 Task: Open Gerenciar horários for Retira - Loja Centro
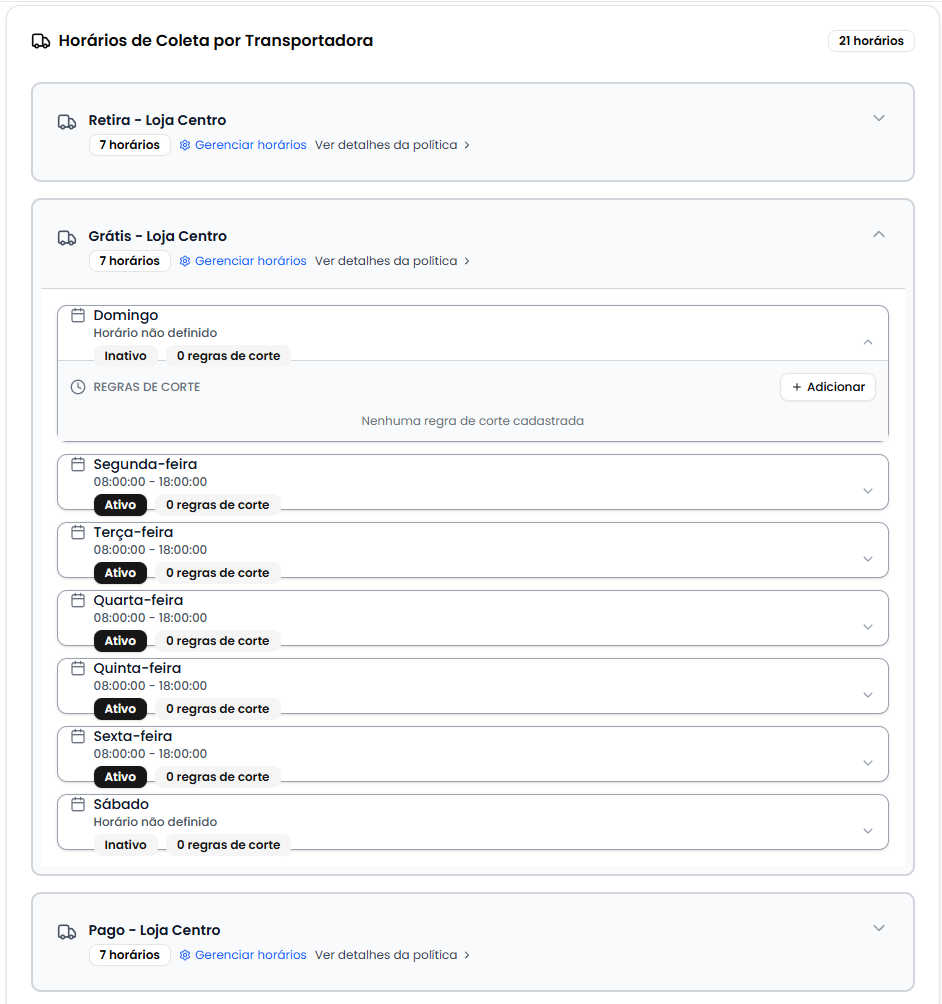pyautogui.click(x=251, y=144)
